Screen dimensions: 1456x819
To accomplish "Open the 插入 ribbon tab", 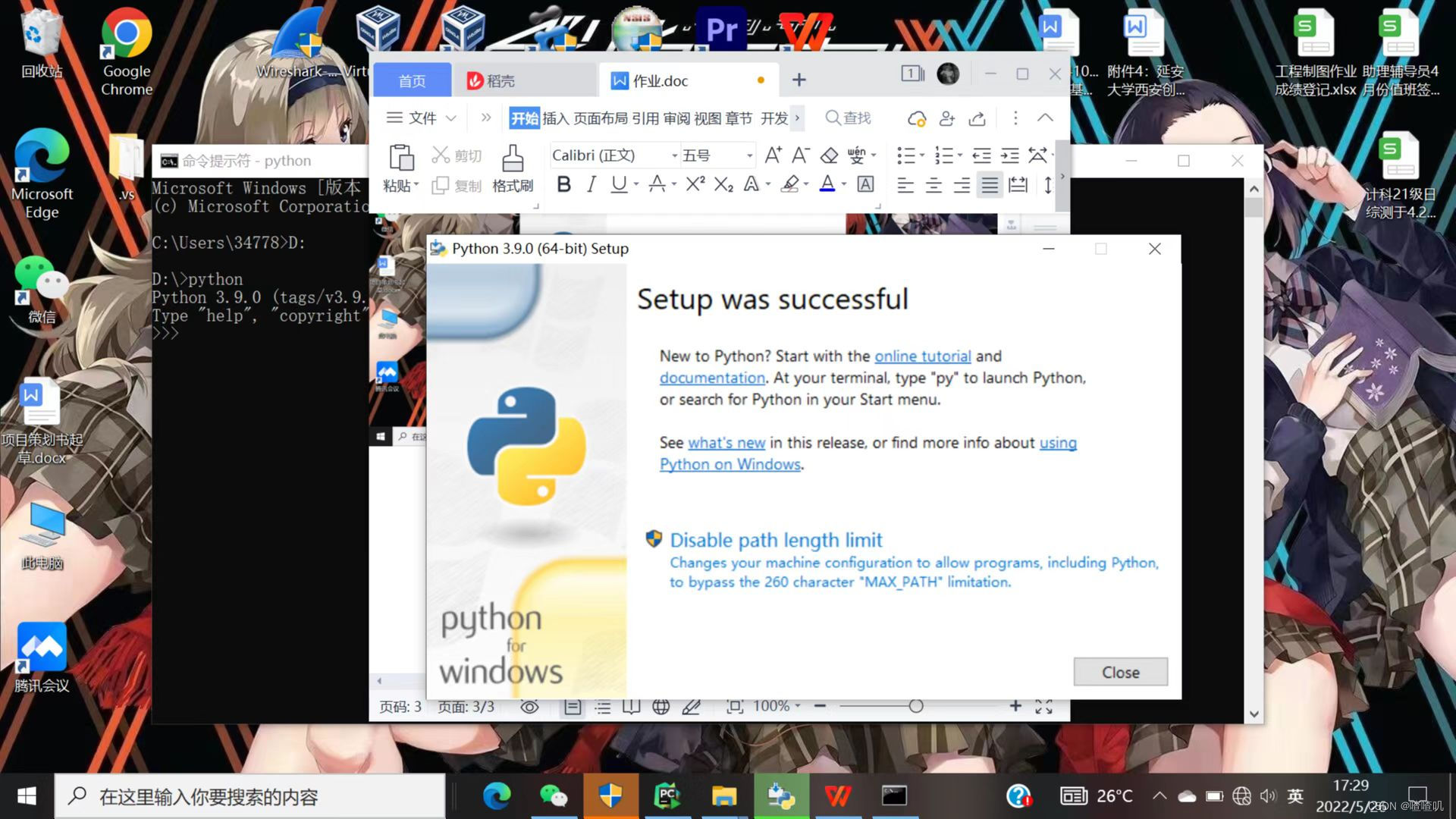I will pyautogui.click(x=555, y=118).
